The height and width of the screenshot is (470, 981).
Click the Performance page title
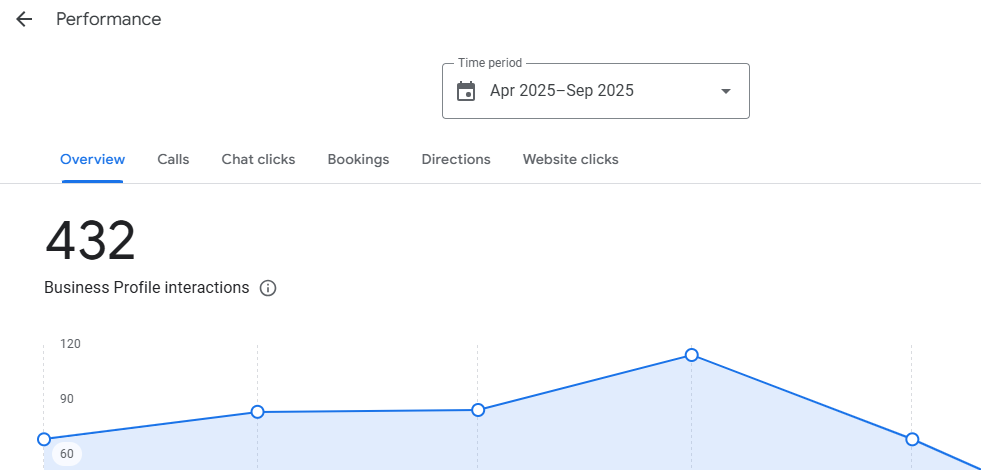coord(109,19)
